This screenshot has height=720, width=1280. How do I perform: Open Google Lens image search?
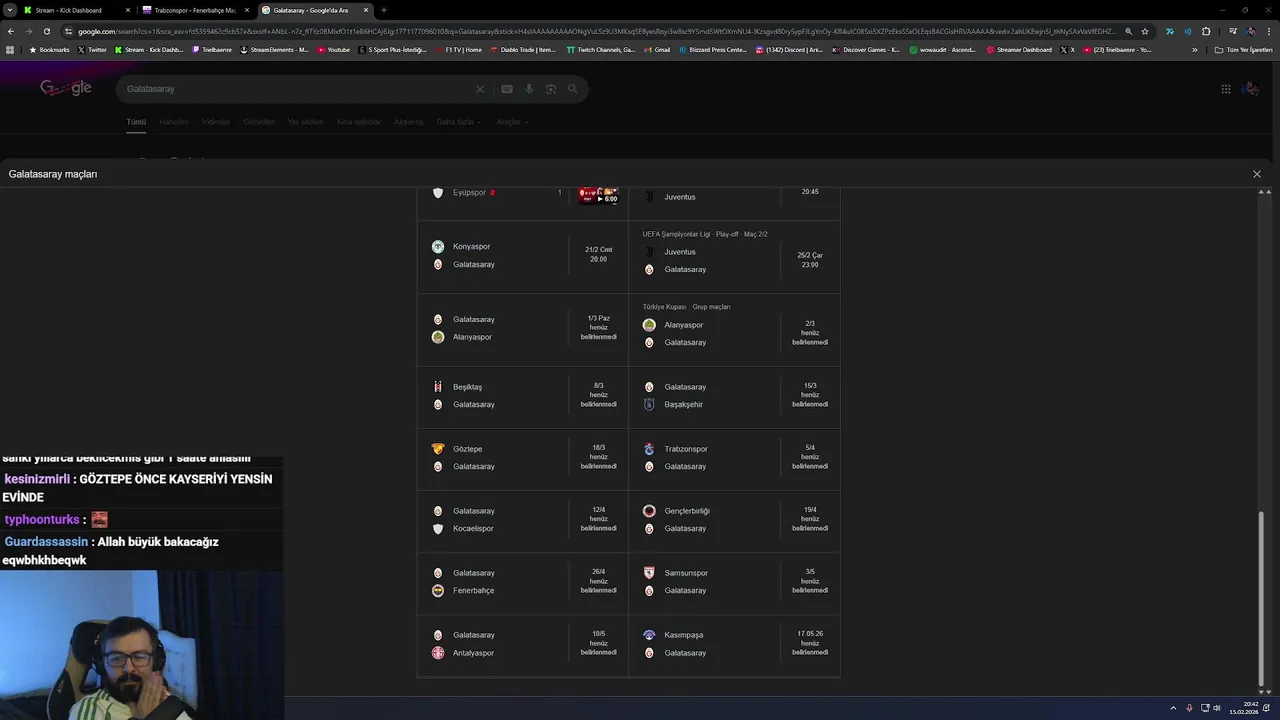[551, 89]
